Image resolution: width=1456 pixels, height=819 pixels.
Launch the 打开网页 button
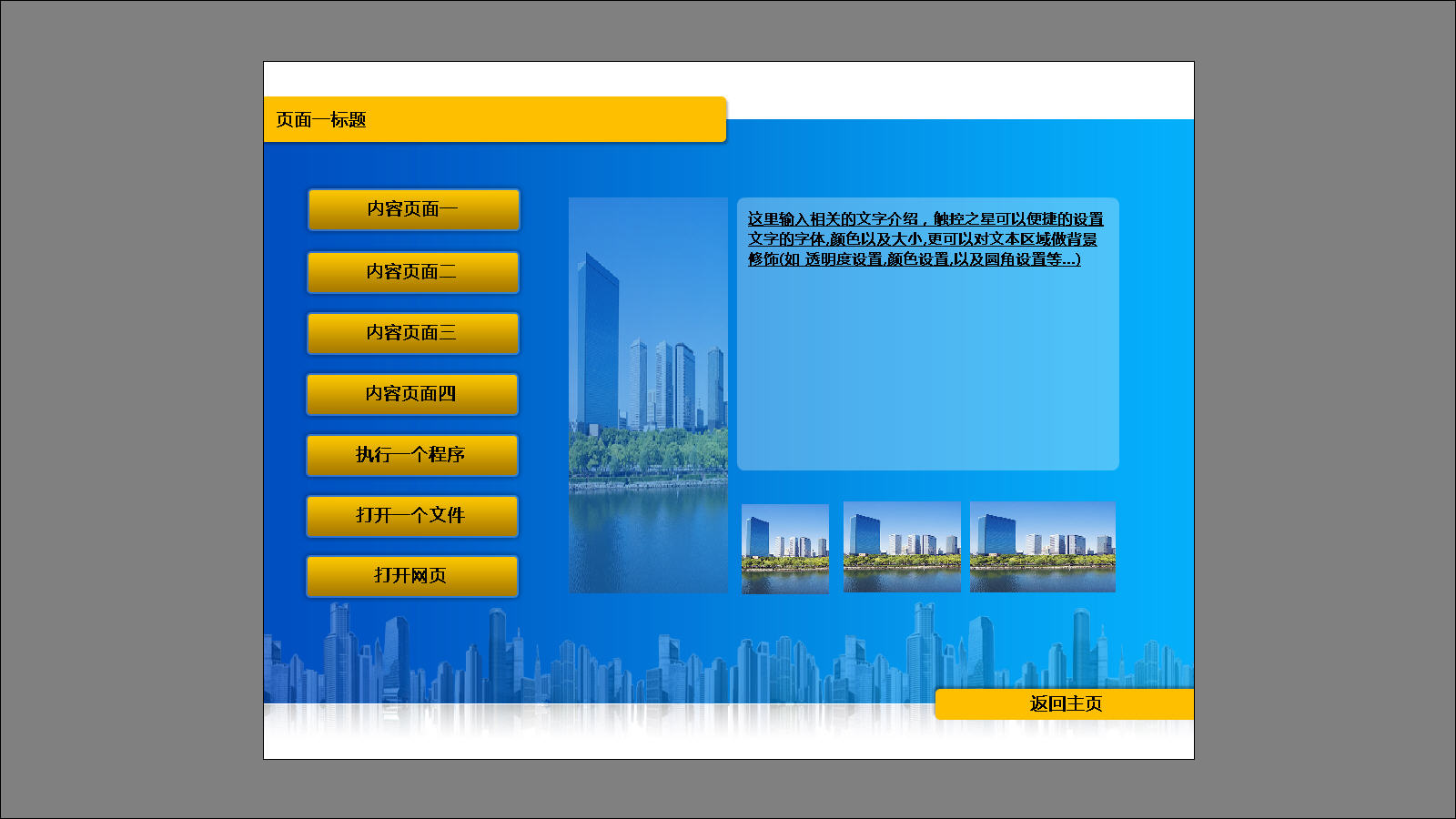[x=412, y=576]
